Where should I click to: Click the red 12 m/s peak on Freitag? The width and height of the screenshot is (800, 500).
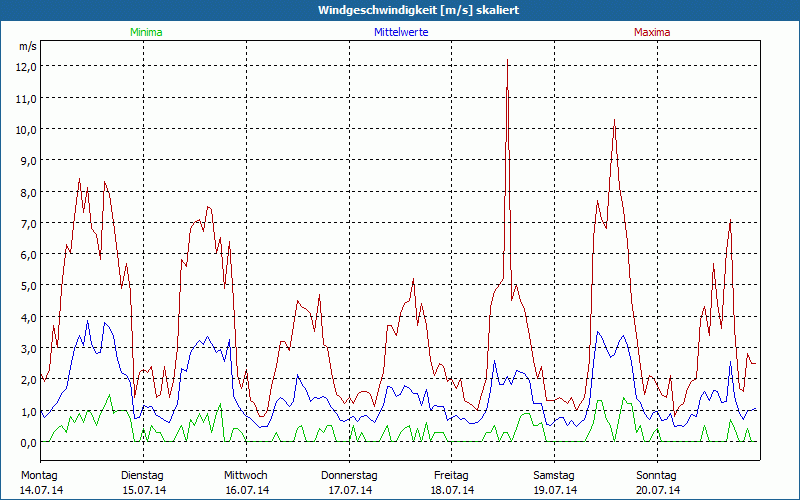(x=507, y=61)
